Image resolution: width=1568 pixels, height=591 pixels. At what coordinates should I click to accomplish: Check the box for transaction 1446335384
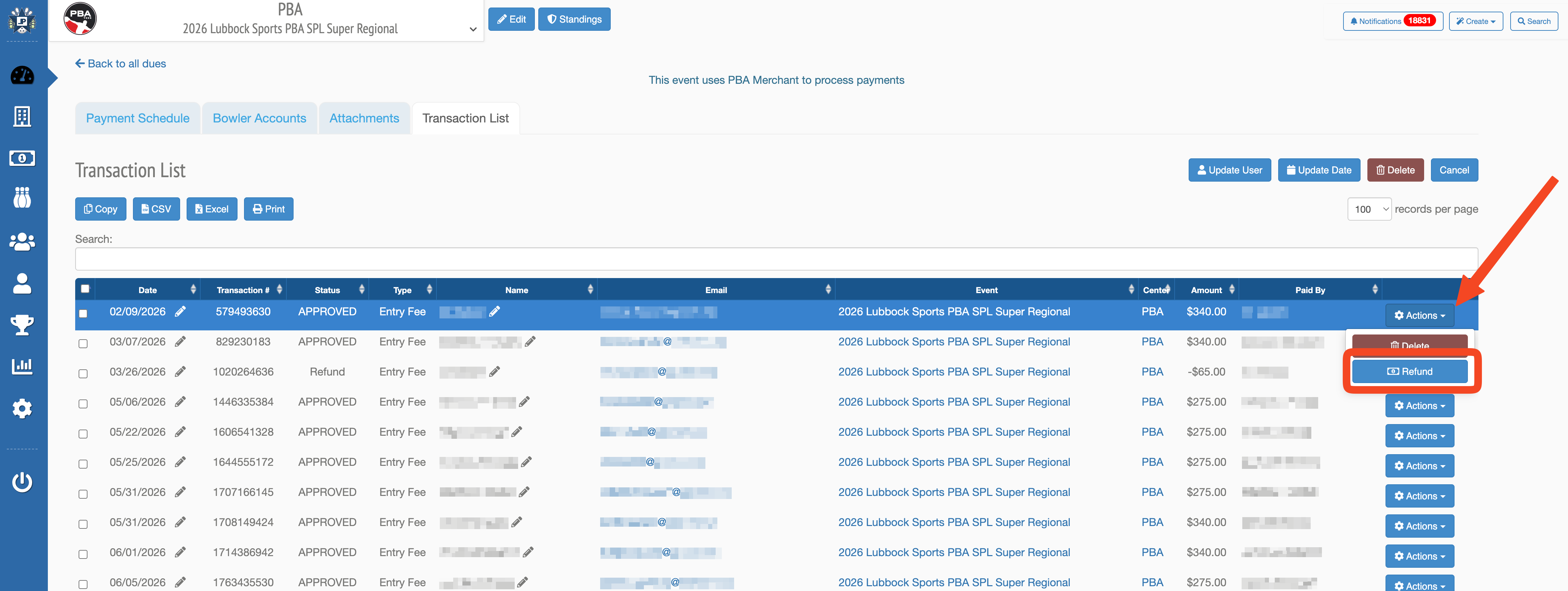point(83,404)
